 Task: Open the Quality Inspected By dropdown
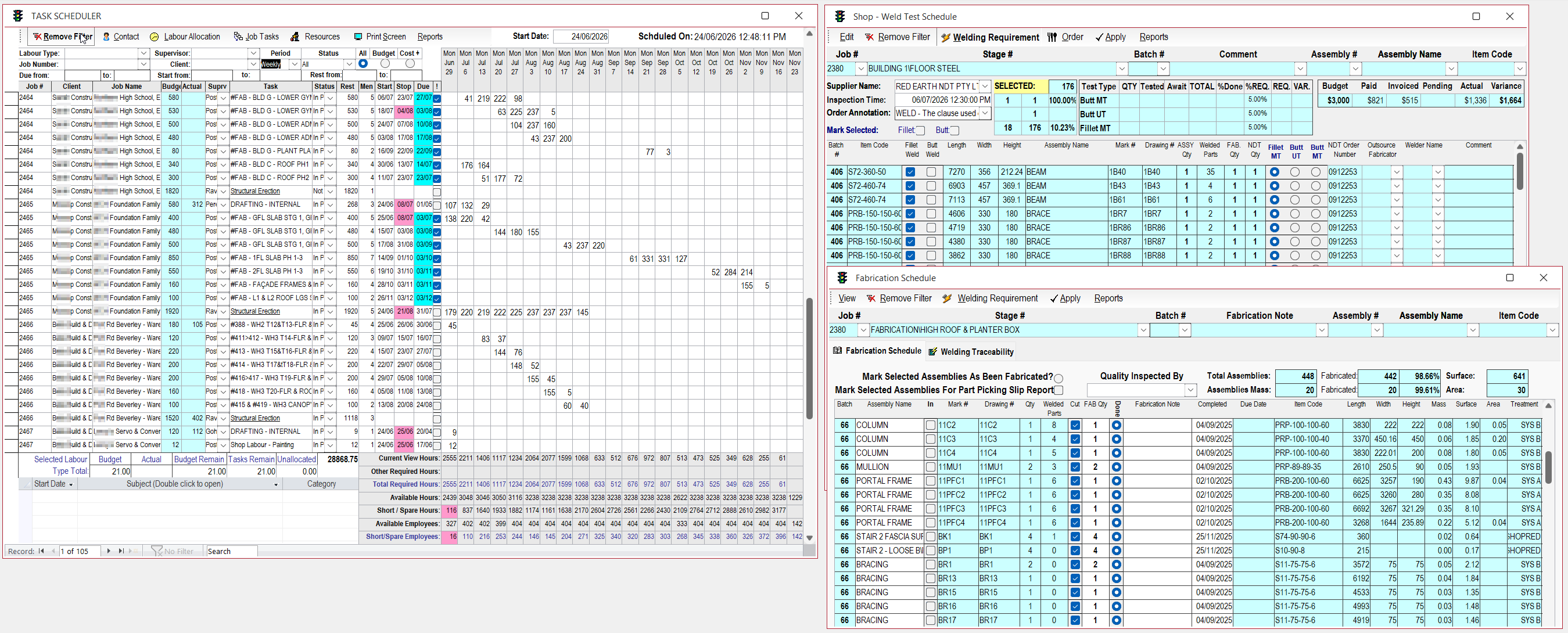pos(1190,390)
